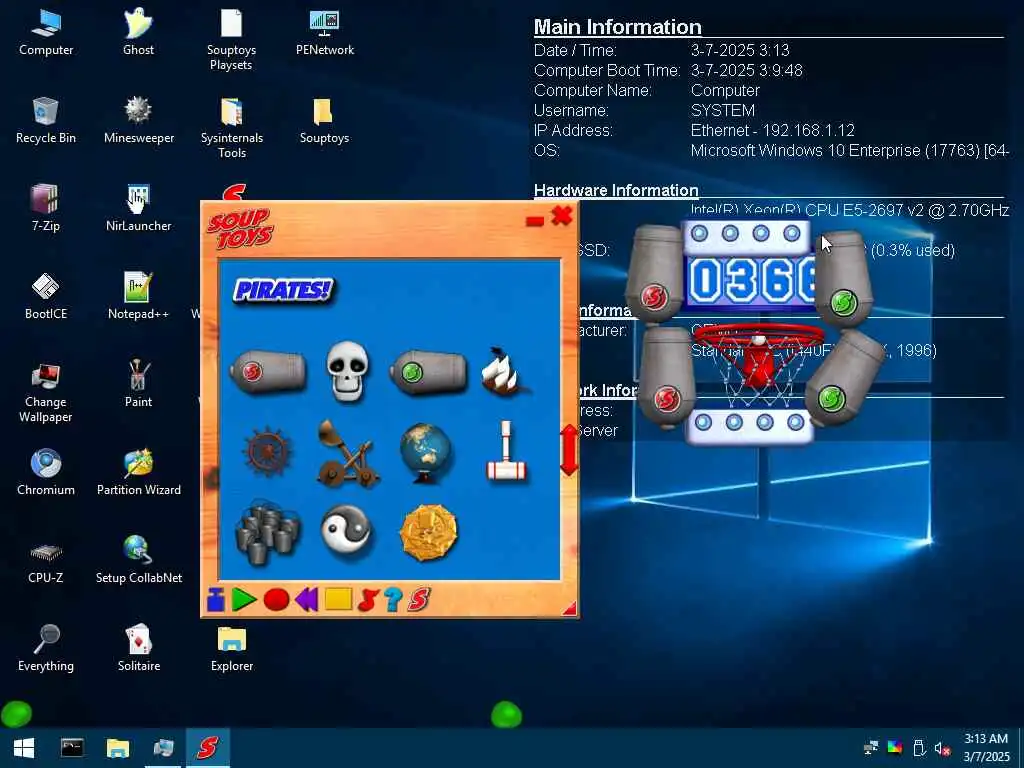Click the 0366 score counter toy
1024x768 pixels.
tap(752, 281)
